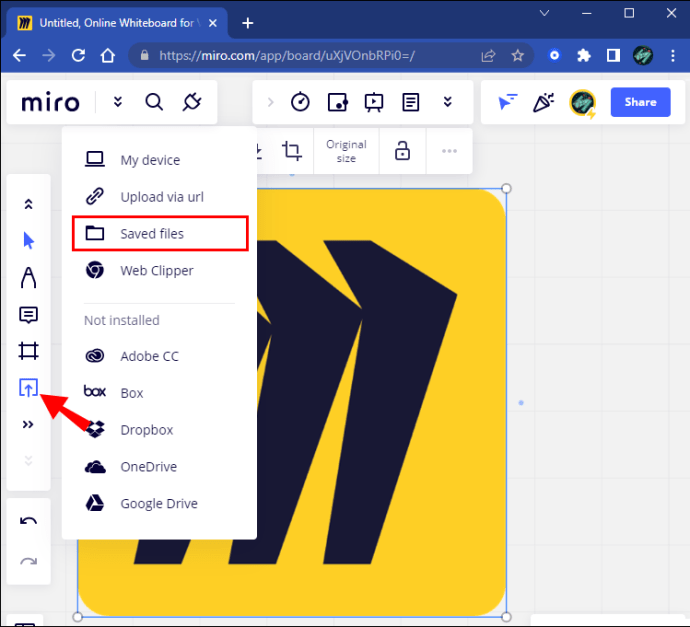This screenshot has height=627, width=690.
Task: Select the pen drawing tool
Action: click(29, 278)
